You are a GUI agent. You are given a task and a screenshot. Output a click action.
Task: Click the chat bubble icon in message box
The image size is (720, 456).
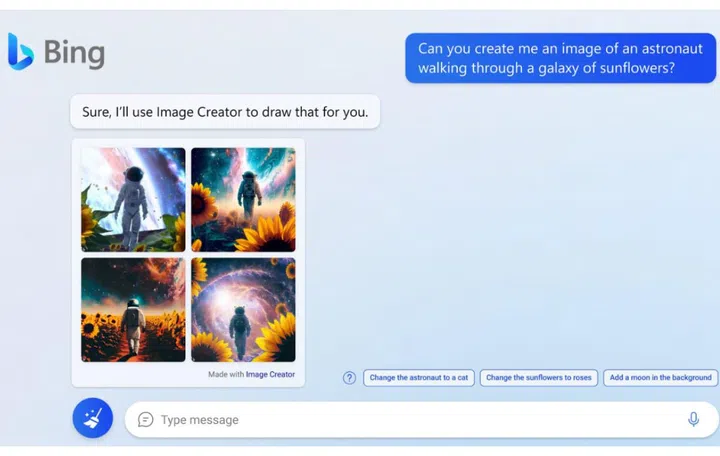146,420
